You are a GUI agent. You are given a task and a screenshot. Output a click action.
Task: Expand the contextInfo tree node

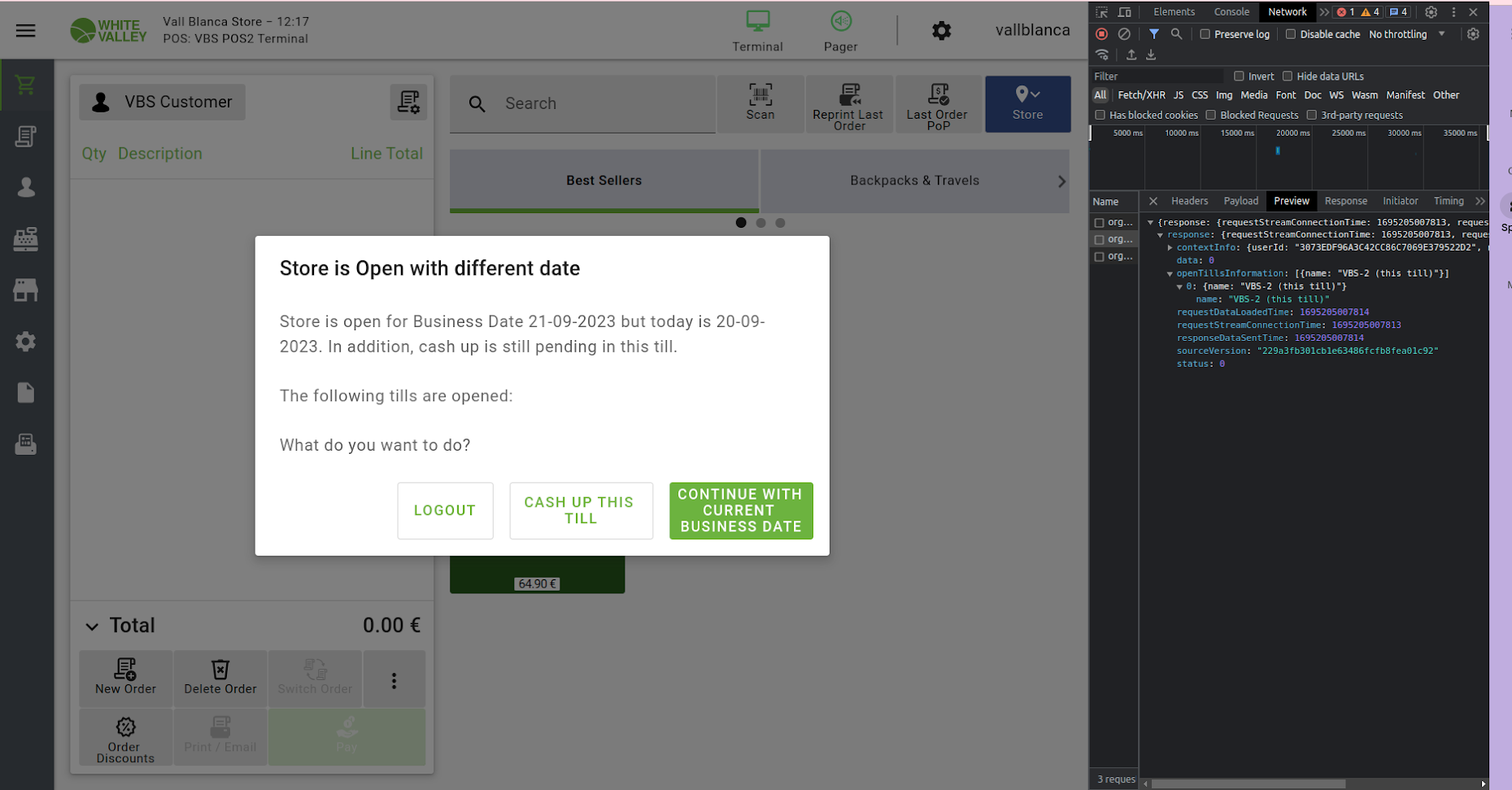(1170, 247)
